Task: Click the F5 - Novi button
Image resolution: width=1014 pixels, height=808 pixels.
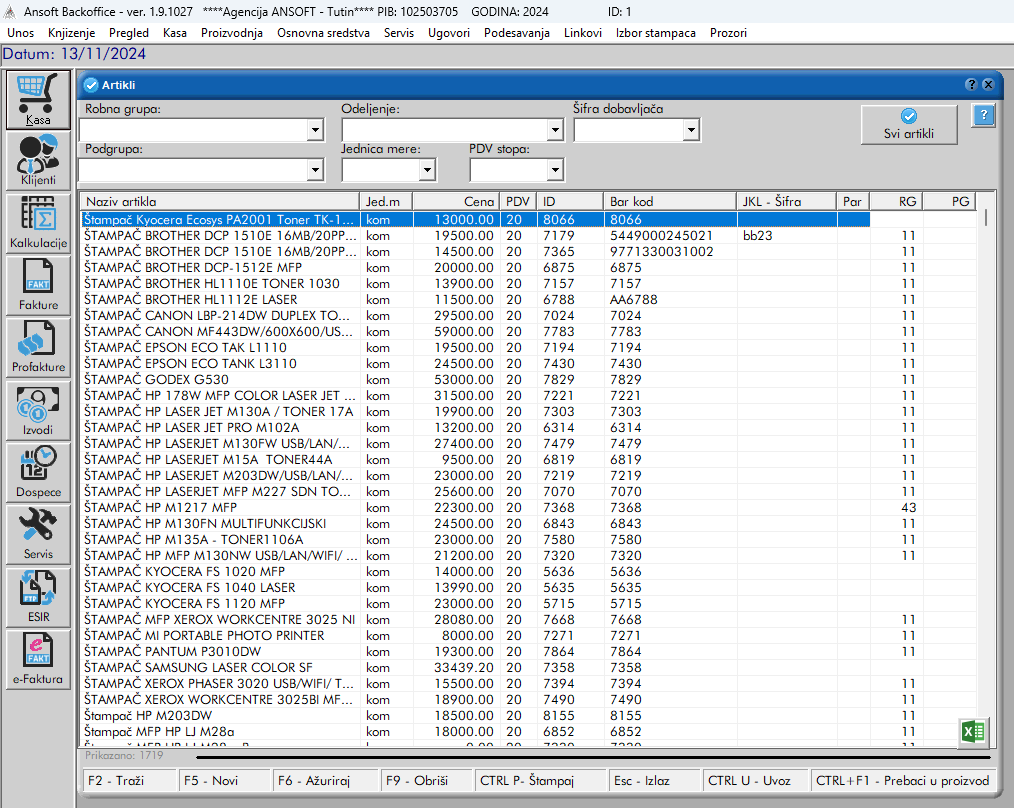Action: (224, 780)
